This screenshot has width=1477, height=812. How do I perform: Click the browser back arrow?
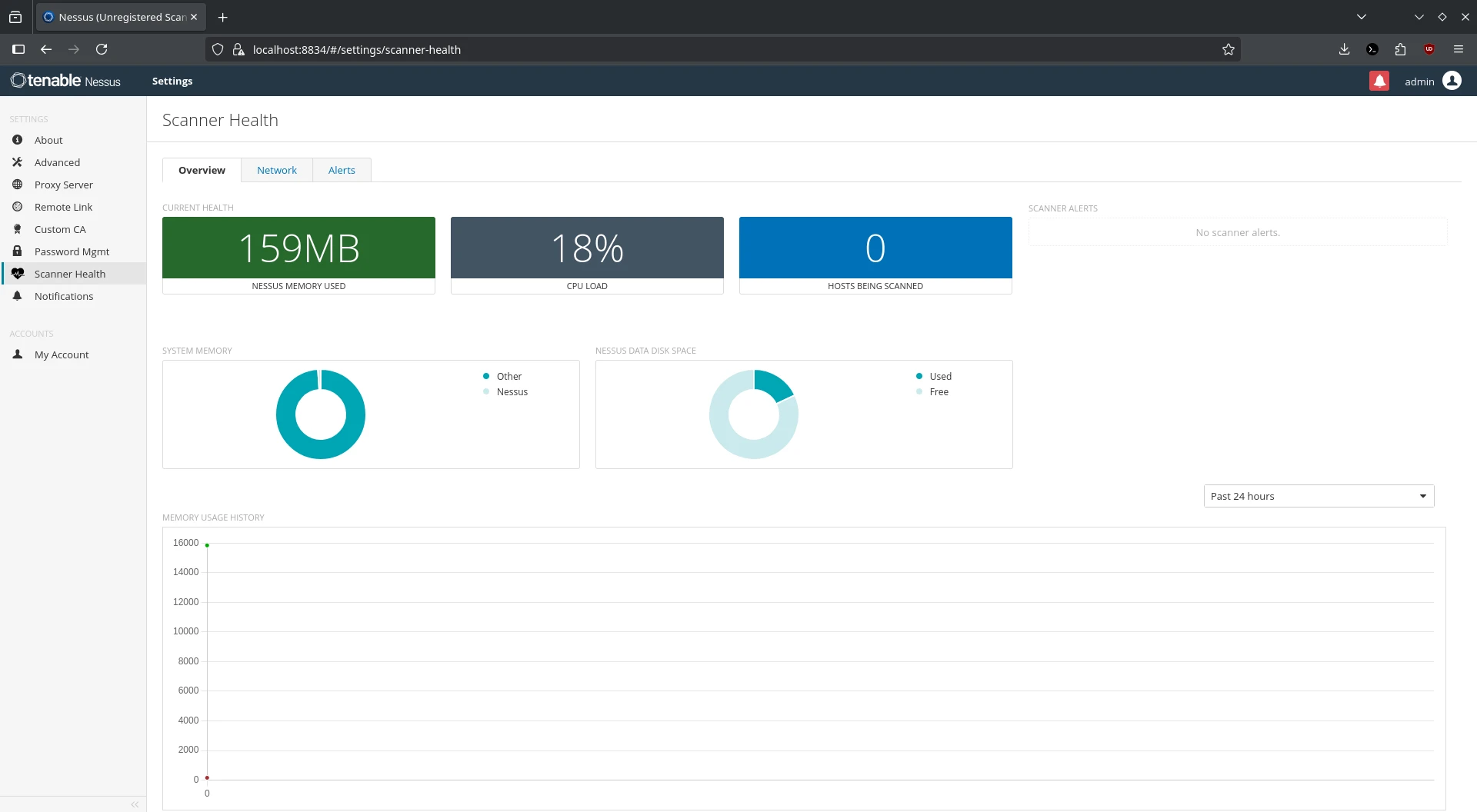point(46,49)
